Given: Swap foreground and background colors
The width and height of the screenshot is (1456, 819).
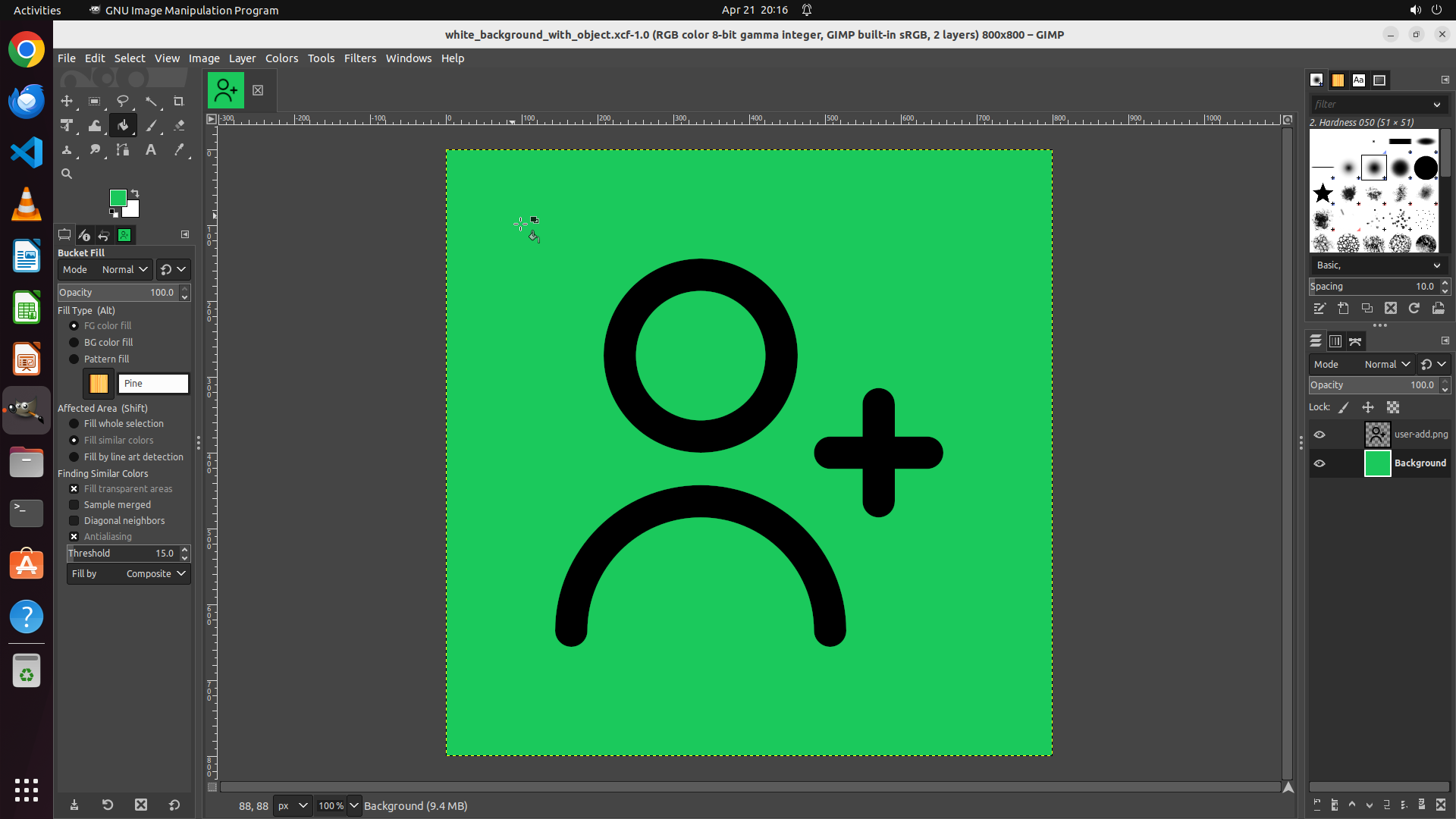Looking at the screenshot, I should tap(135, 193).
